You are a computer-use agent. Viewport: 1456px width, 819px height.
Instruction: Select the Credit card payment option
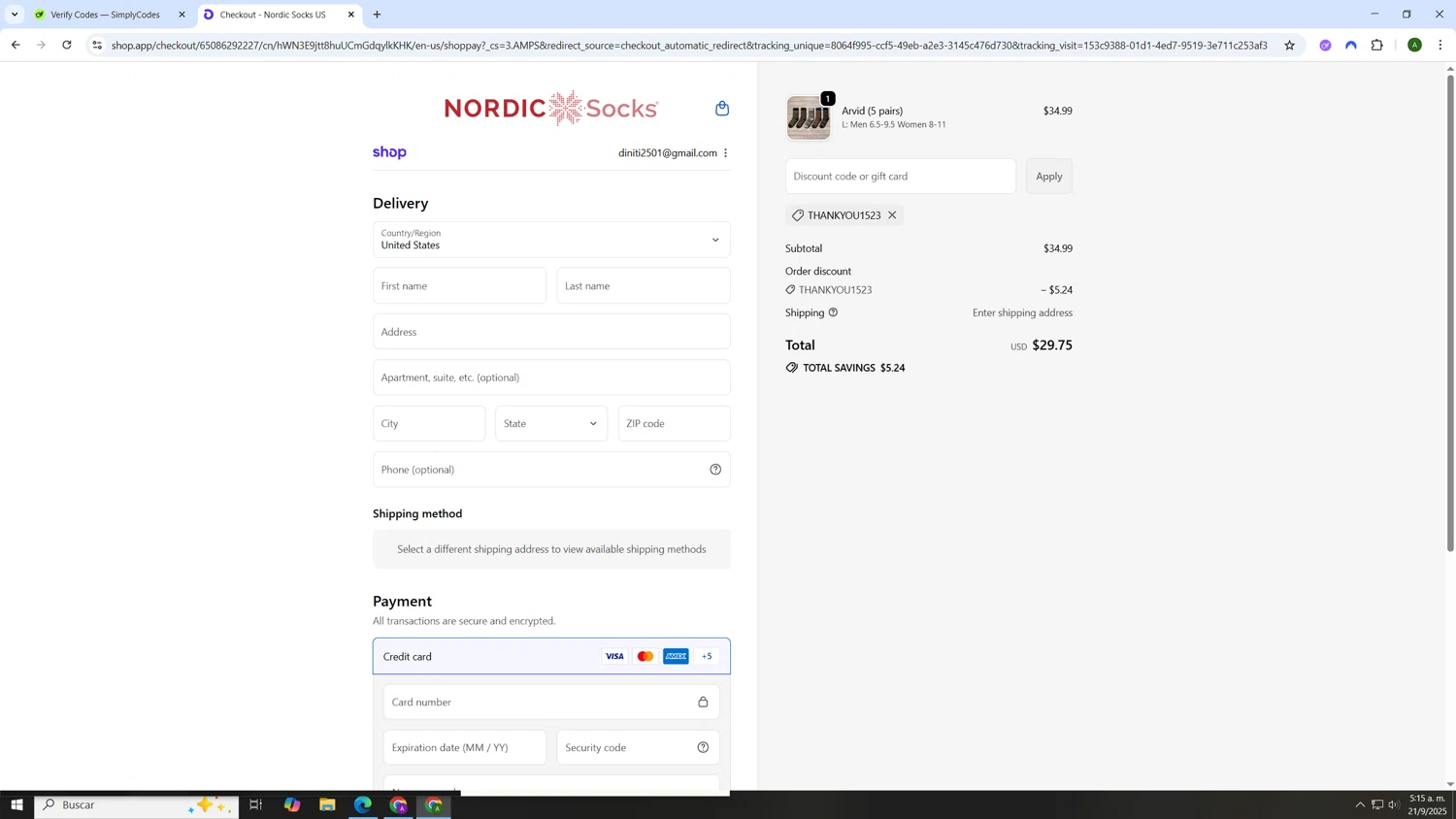[551, 656]
